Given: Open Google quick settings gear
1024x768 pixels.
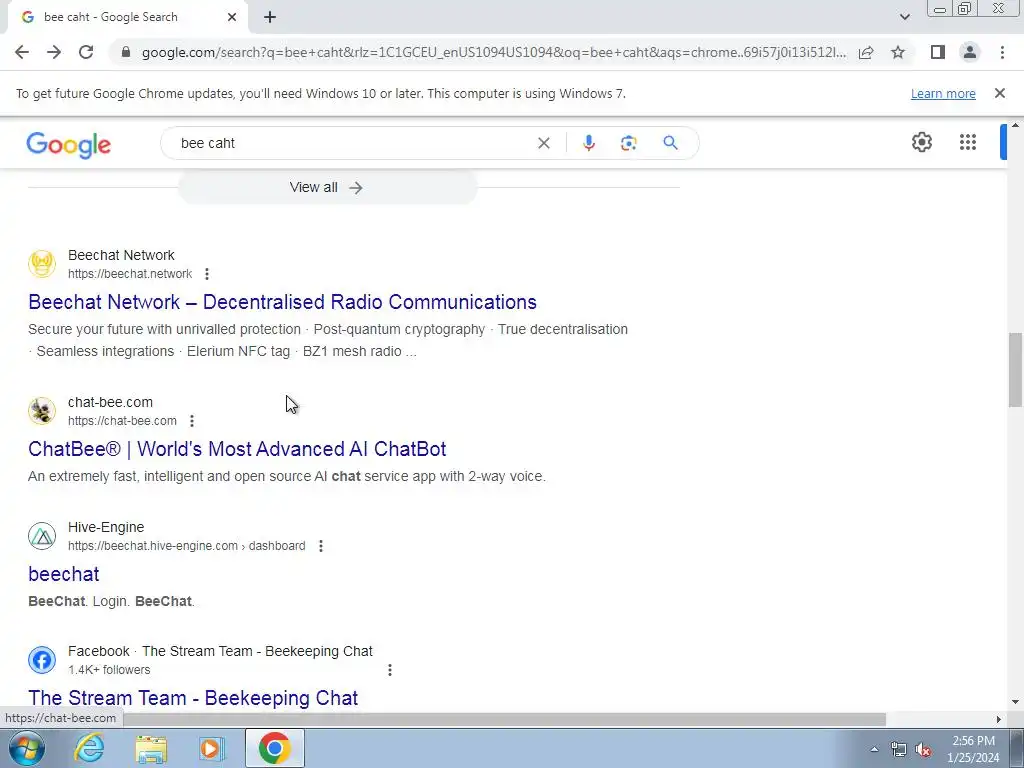Looking at the screenshot, I should [x=921, y=142].
